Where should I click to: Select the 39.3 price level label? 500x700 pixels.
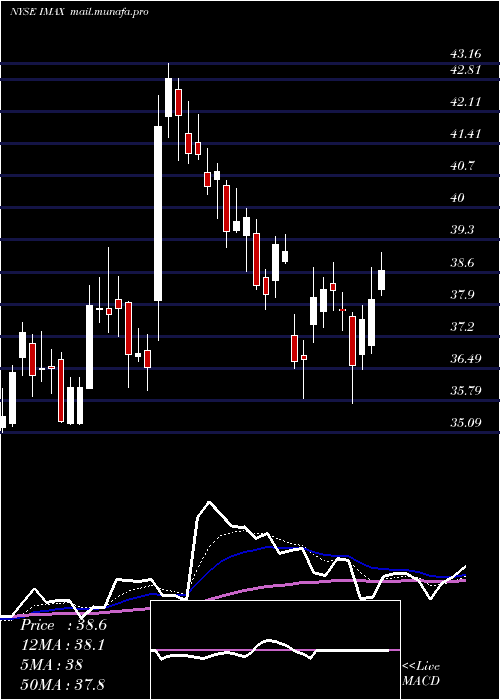point(462,230)
